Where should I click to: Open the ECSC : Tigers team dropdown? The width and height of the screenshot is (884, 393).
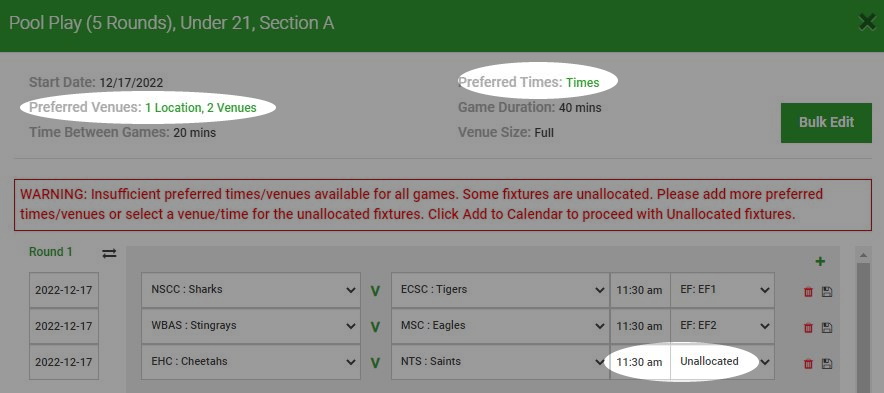click(500, 290)
